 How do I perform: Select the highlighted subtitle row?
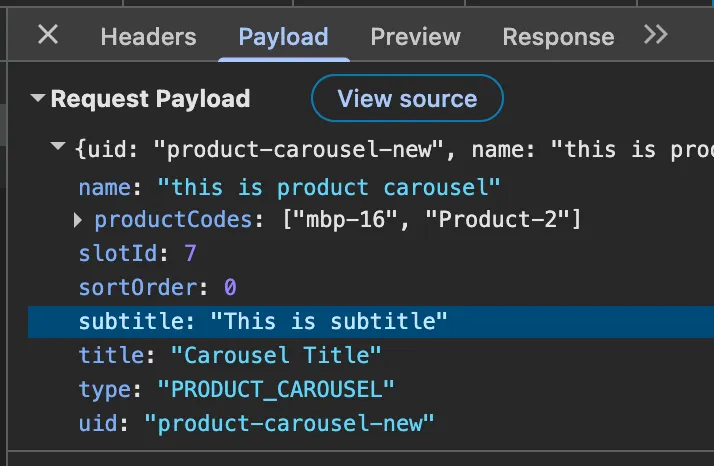pyautogui.click(x=371, y=322)
